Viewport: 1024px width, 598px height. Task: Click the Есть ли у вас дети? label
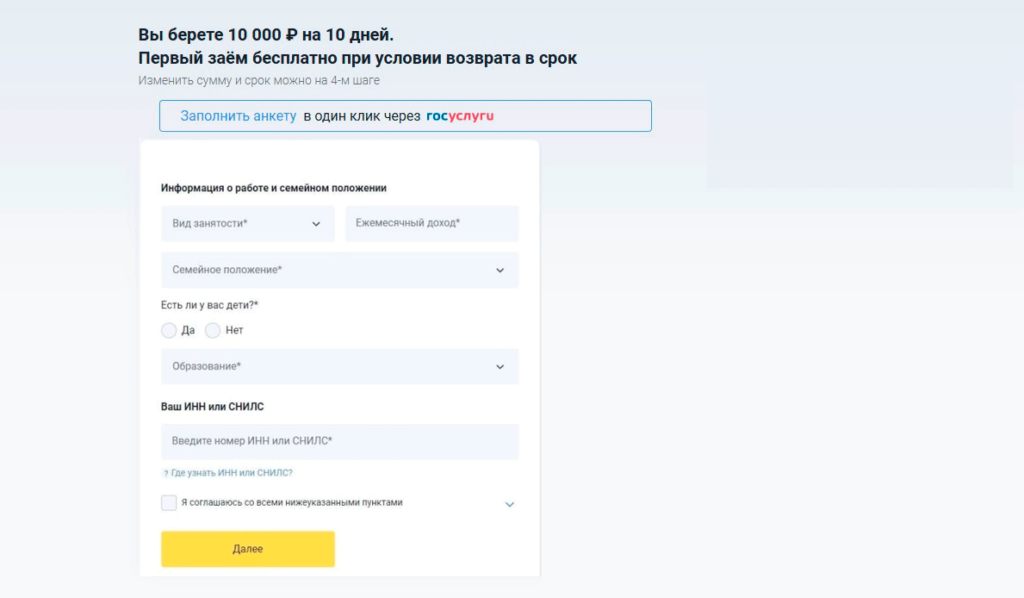pos(210,305)
